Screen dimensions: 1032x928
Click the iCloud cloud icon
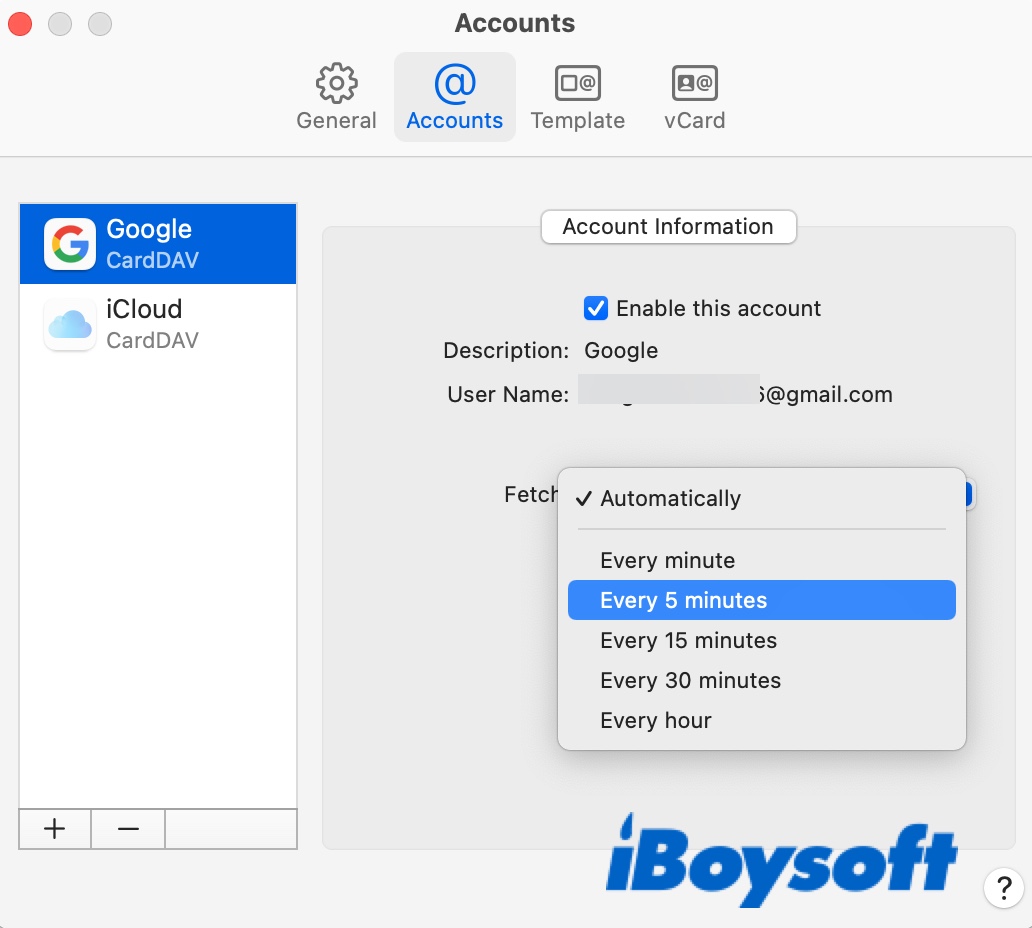70,324
